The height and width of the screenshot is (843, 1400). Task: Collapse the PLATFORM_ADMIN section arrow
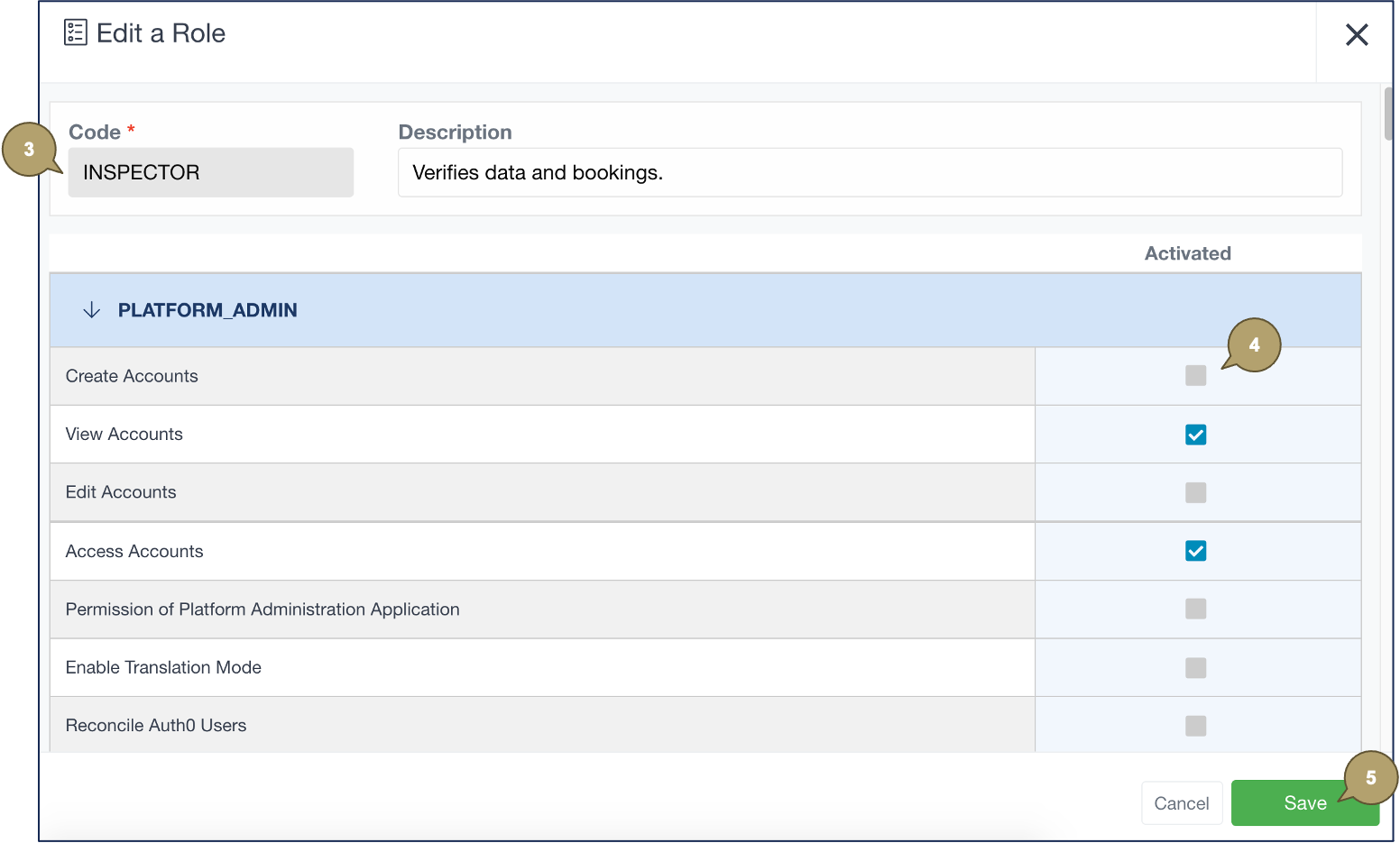tap(91, 310)
